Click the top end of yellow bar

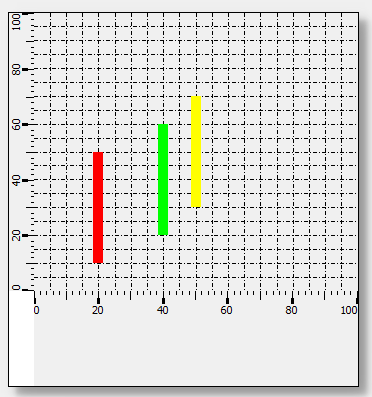tap(196, 97)
